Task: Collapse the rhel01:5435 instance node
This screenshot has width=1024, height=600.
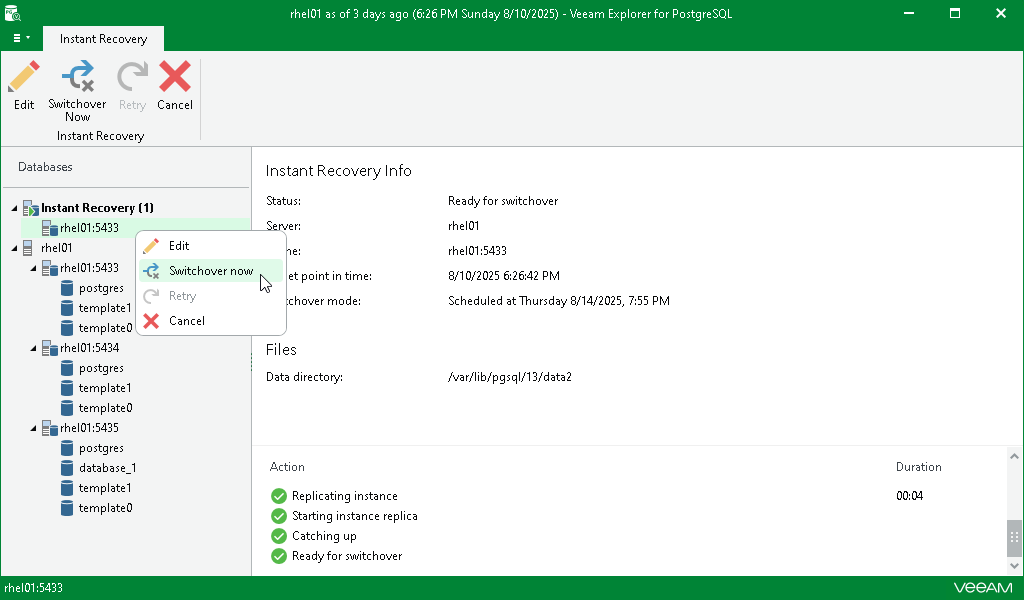Action: [x=34, y=428]
